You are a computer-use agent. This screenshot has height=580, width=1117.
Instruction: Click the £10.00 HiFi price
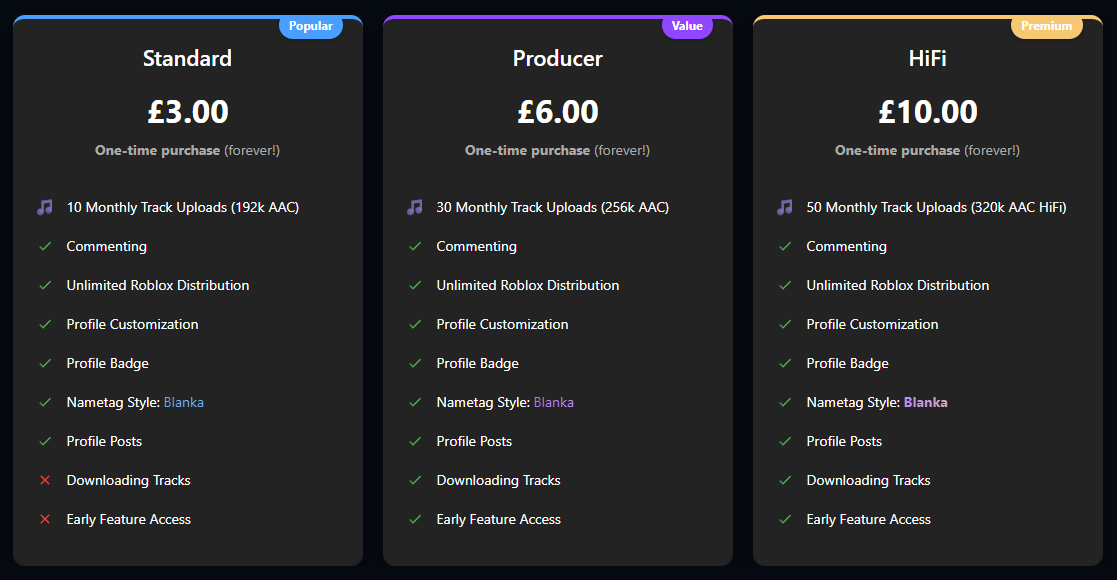coord(928,112)
